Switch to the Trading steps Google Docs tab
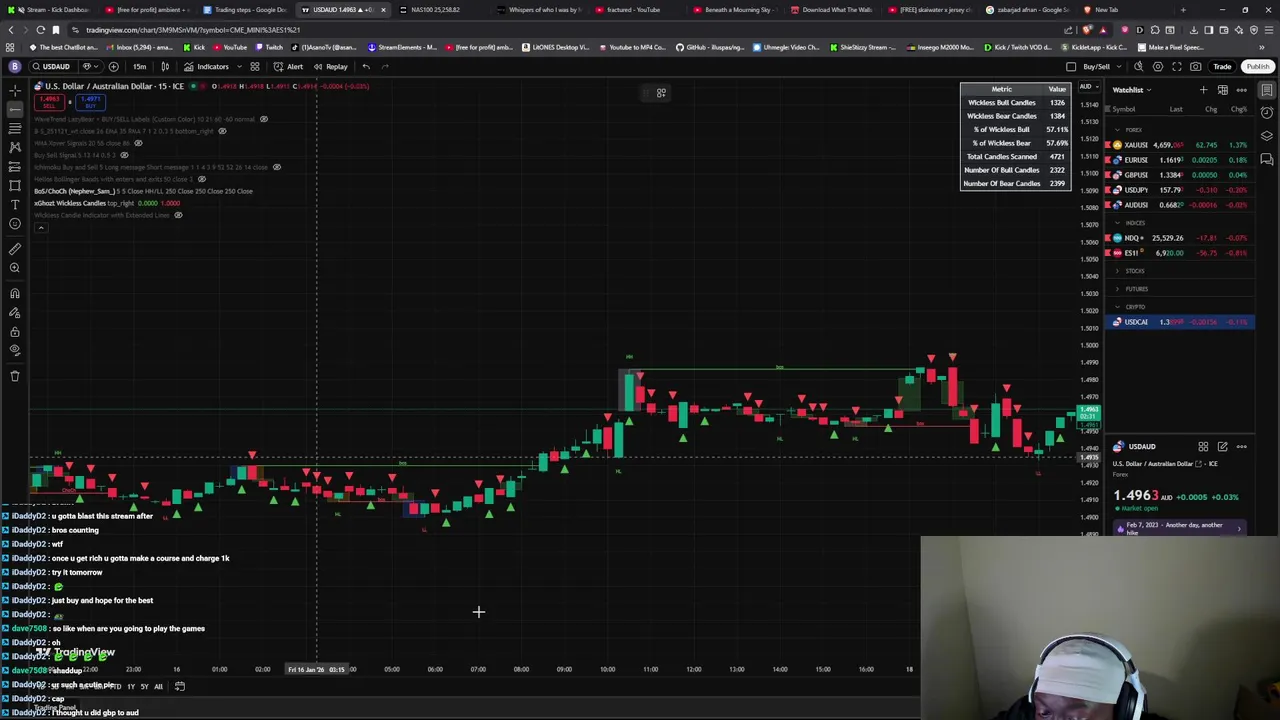Viewport: 1280px width, 720px height. click(x=245, y=10)
